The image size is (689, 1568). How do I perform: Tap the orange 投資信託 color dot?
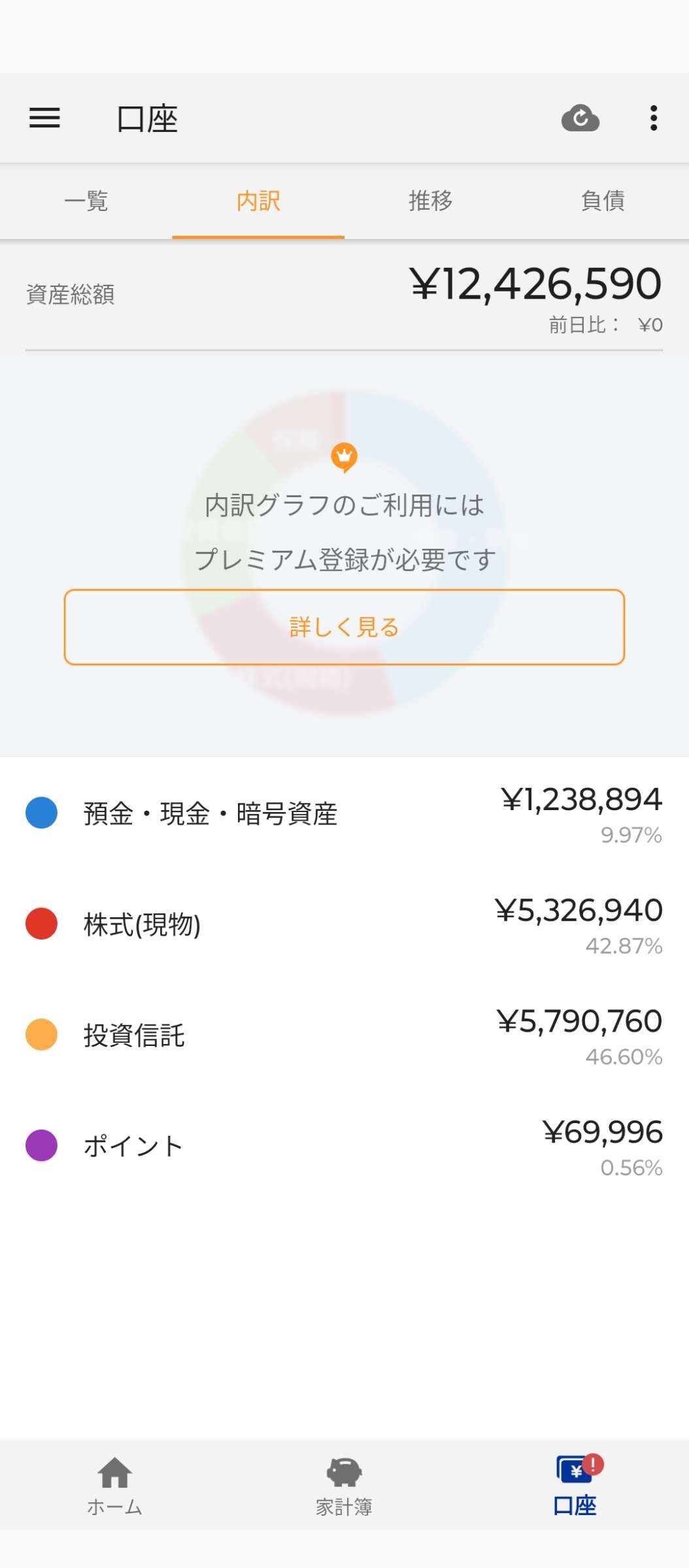[x=41, y=1034]
